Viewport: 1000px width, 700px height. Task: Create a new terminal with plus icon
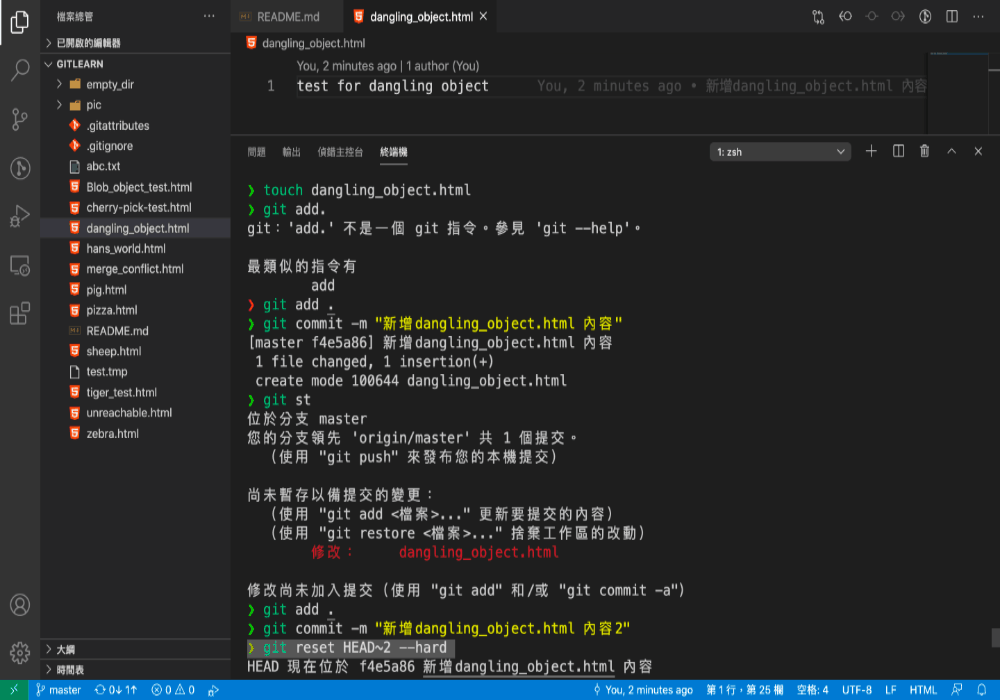pyautogui.click(x=871, y=151)
